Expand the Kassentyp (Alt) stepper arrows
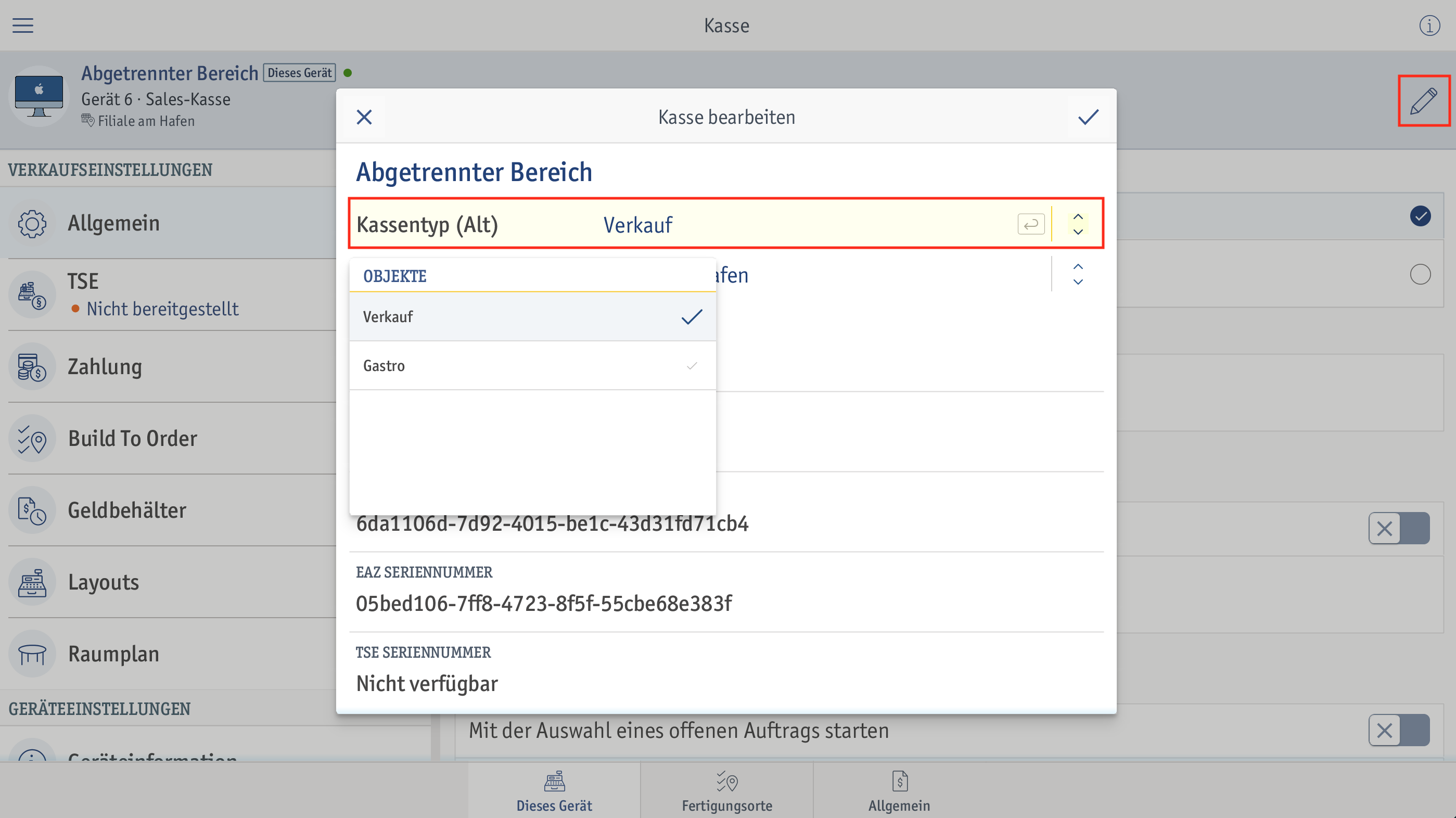Image resolution: width=1456 pixels, height=818 pixels. [x=1078, y=224]
